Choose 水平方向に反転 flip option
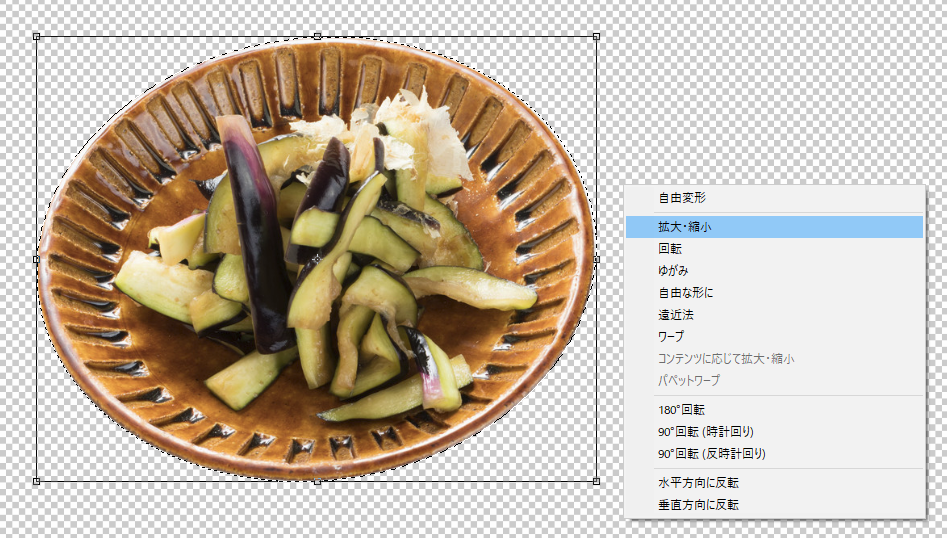947x538 pixels. (774, 482)
